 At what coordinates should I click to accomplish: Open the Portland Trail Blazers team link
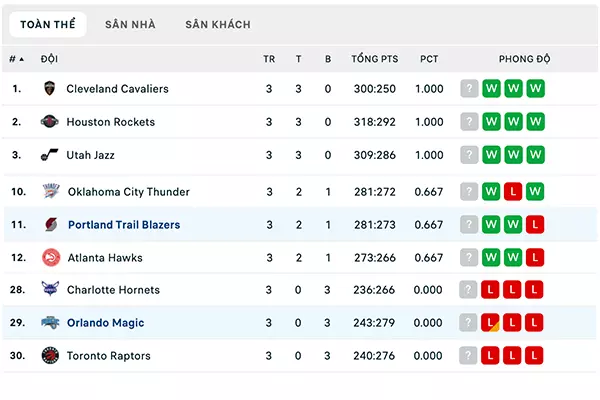point(124,225)
